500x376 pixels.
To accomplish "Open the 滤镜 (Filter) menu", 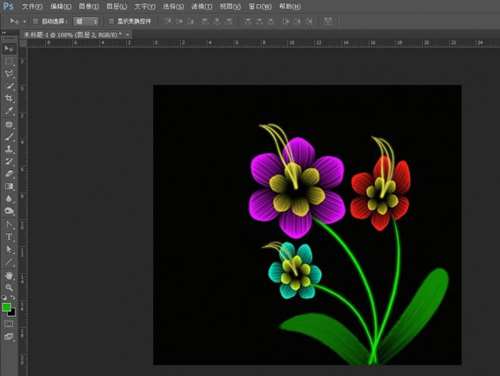I will [x=202, y=6].
